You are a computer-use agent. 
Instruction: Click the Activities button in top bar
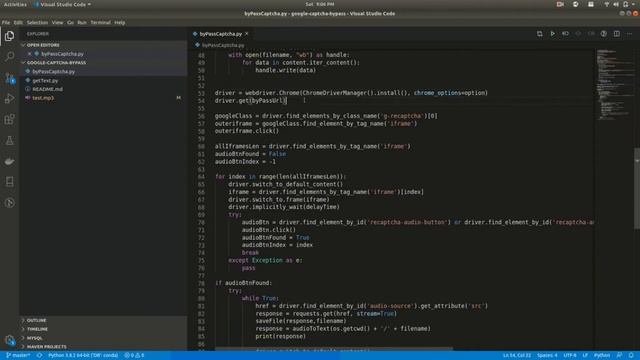point(15,4)
